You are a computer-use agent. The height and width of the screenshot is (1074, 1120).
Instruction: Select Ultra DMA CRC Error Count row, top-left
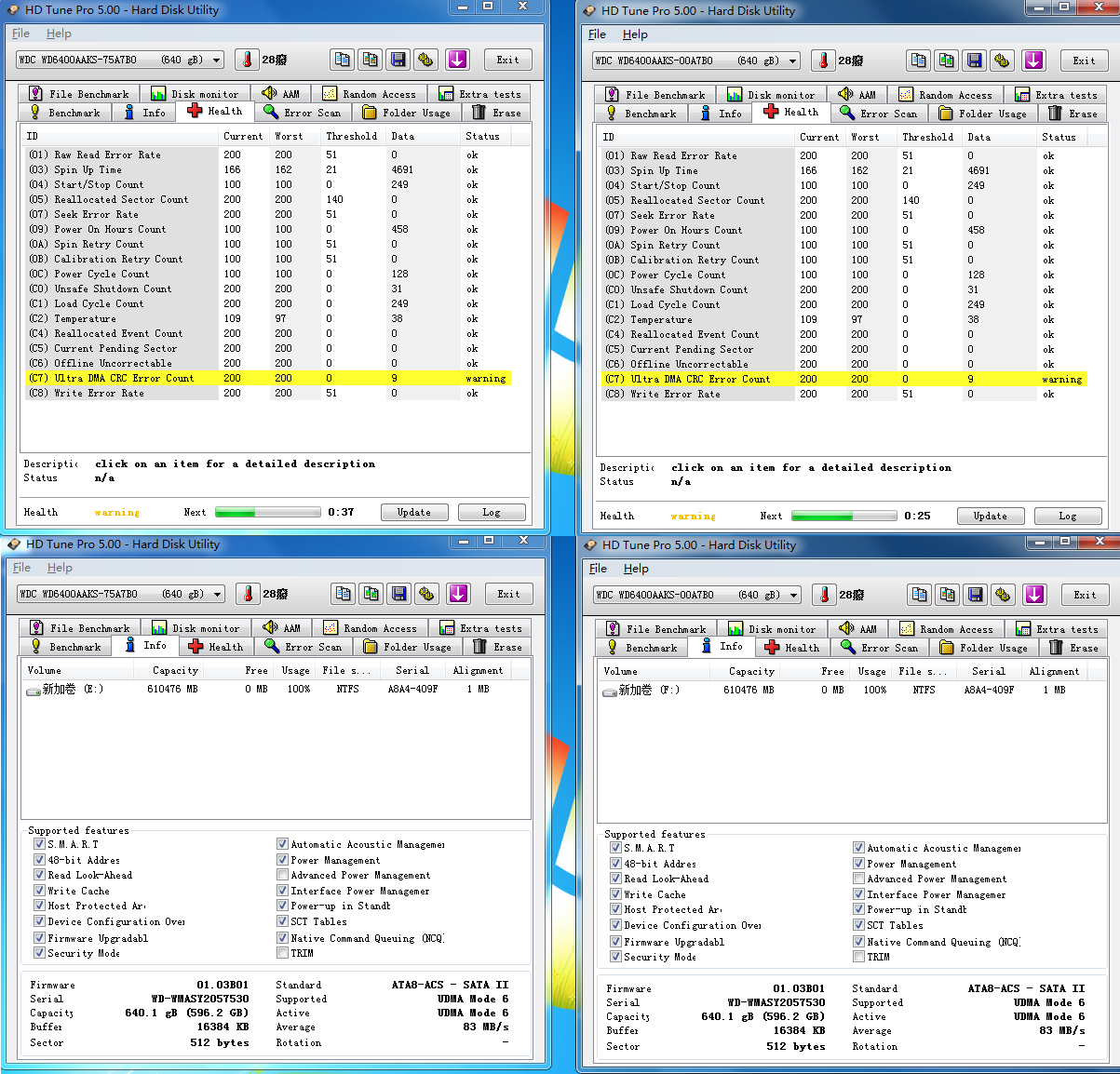coord(124,378)
